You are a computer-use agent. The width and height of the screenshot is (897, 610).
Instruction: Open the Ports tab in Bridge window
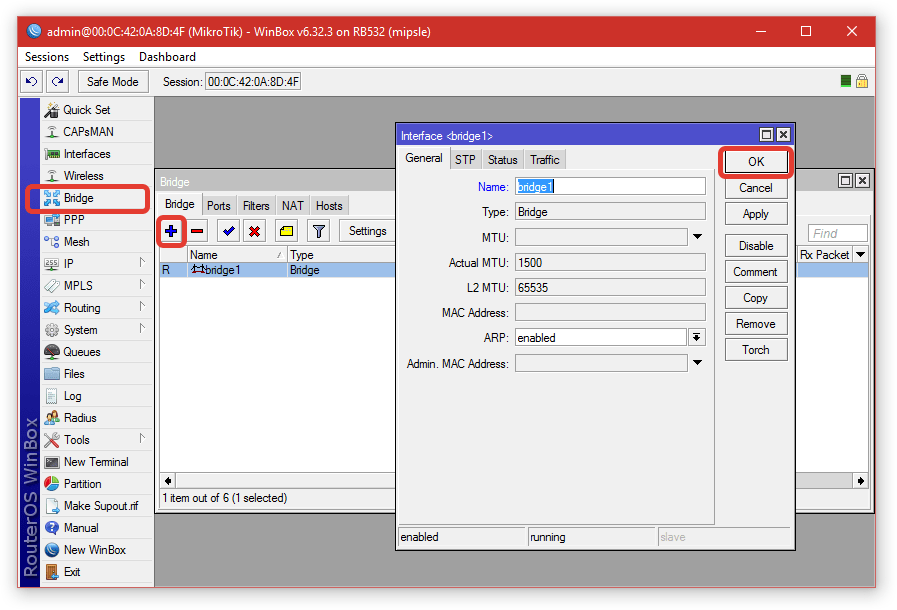coord(219,206)
